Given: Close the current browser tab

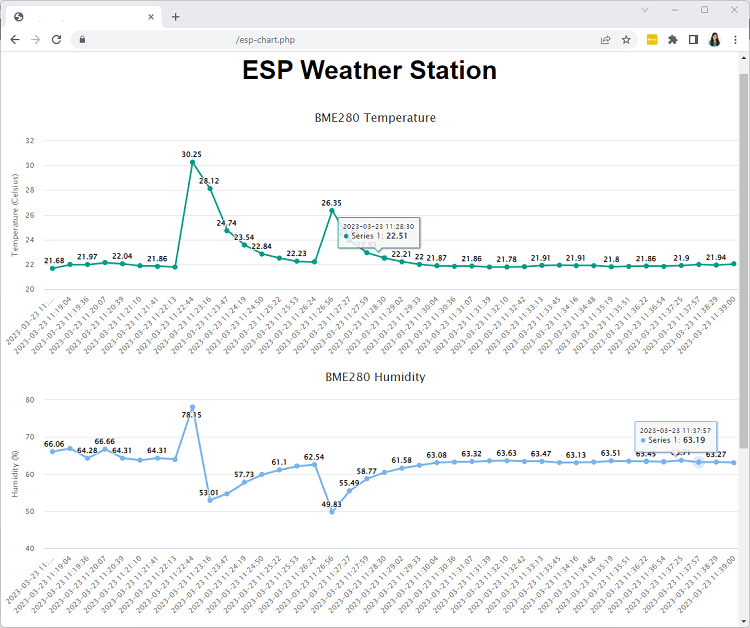Looking at the screenshot, I should pyautogui.click(x=150, y=17).
